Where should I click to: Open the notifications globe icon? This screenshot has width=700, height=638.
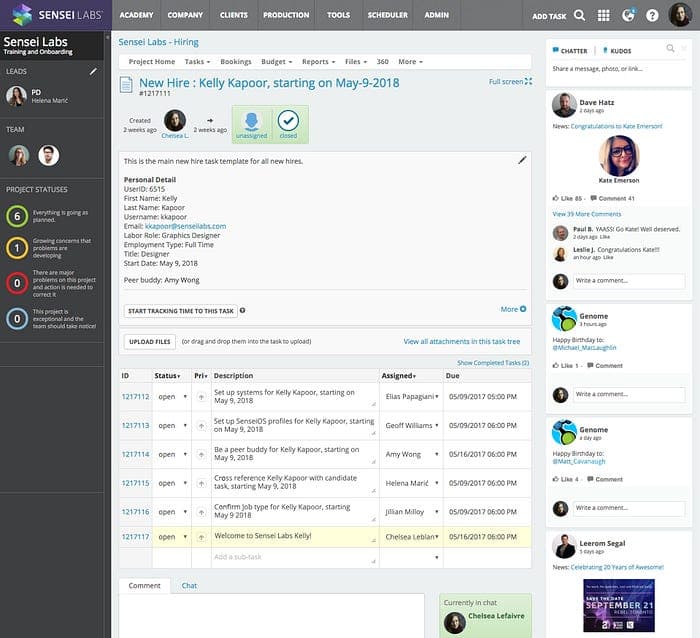coord(628,15)
